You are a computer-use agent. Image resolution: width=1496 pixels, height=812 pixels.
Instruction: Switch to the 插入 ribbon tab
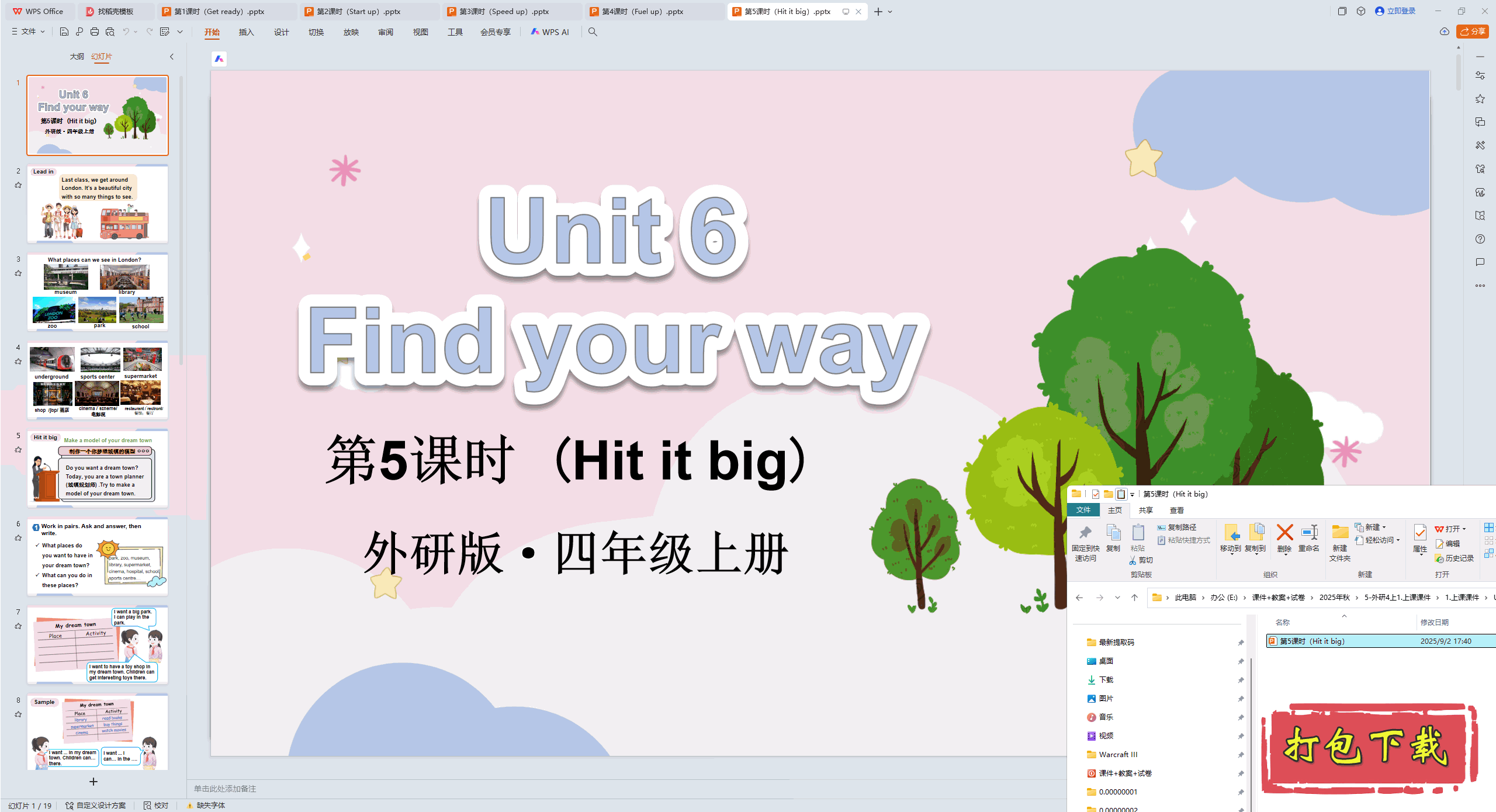tap(246, 32)
